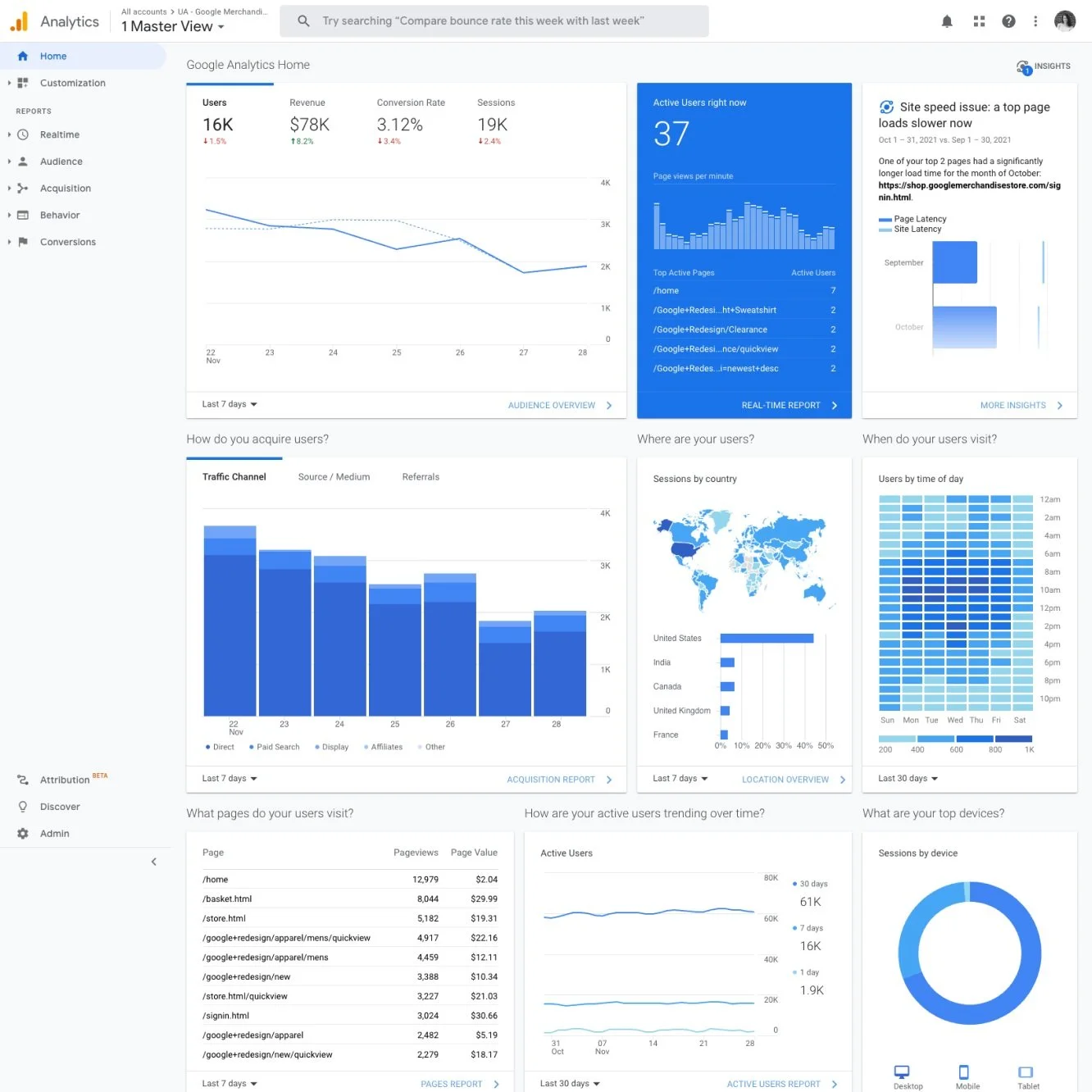Open the Audience Overview link
Screen dimensions: 1092x1092
pyautogui.click(x=560, y=406)
